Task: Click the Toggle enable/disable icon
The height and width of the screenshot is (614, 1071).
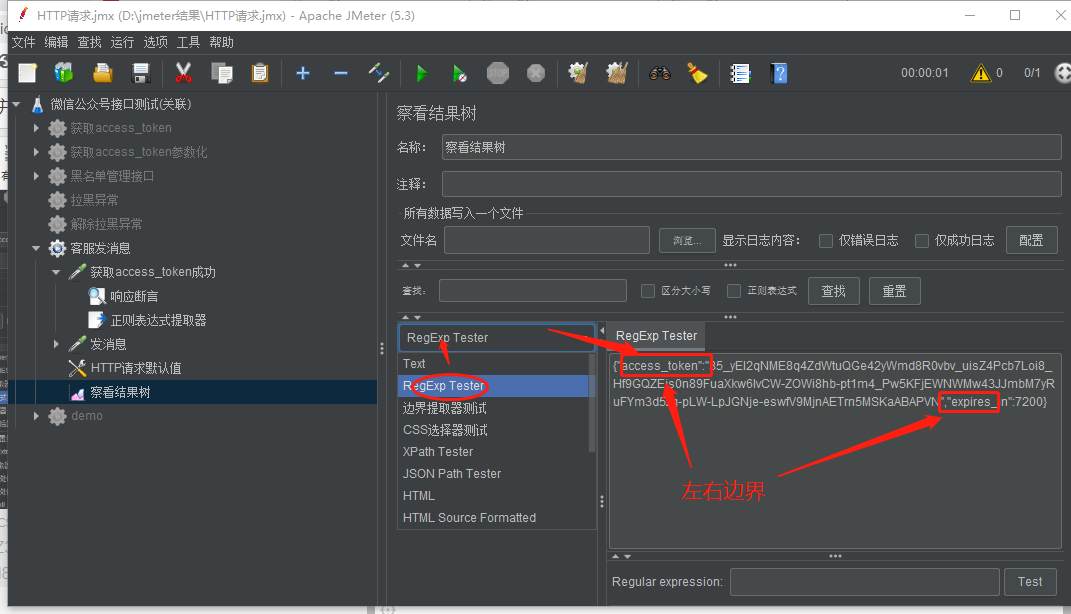Action: pyautogui.click(x=378, y=73)
